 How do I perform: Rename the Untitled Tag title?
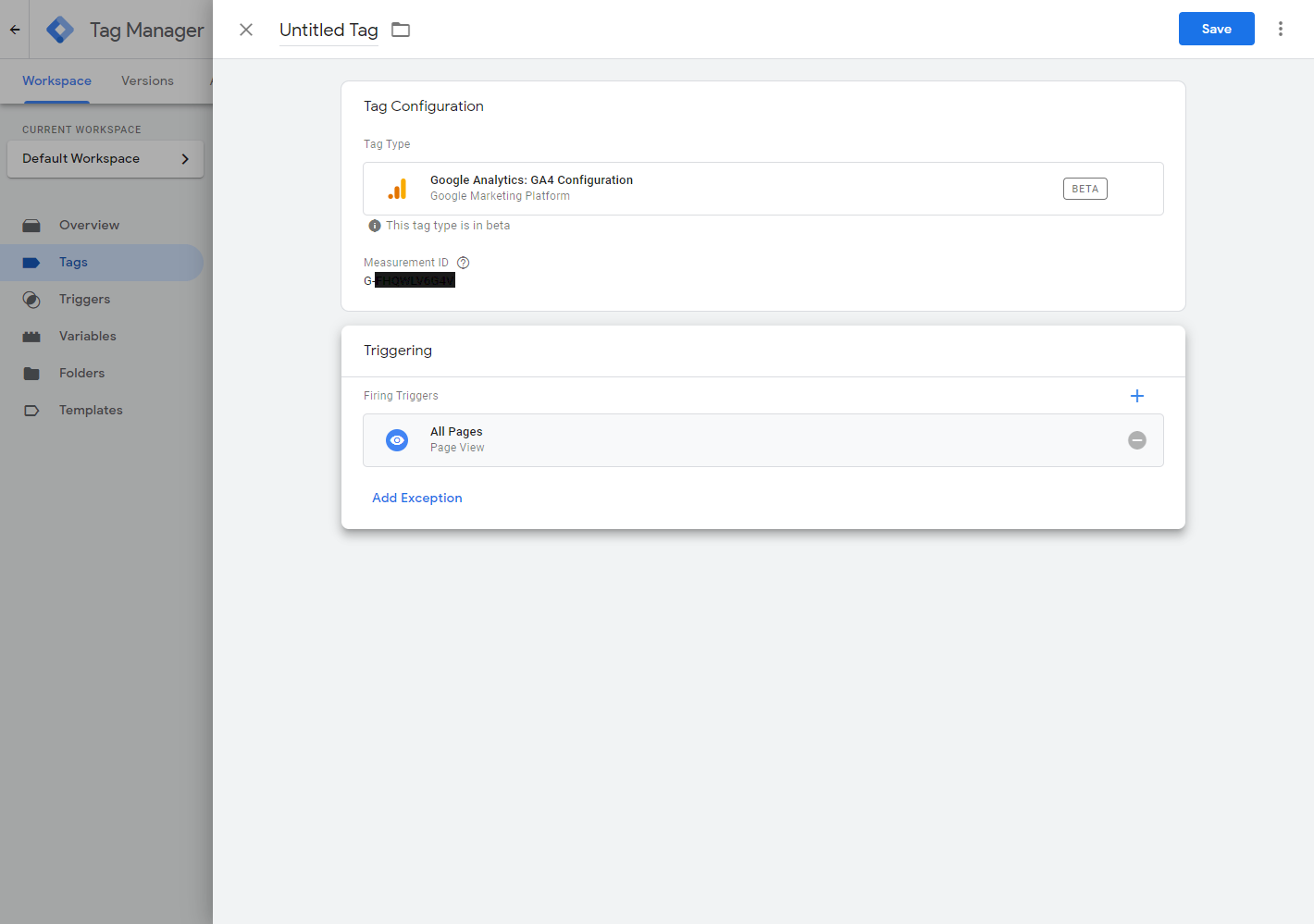(x=328, y=30)
